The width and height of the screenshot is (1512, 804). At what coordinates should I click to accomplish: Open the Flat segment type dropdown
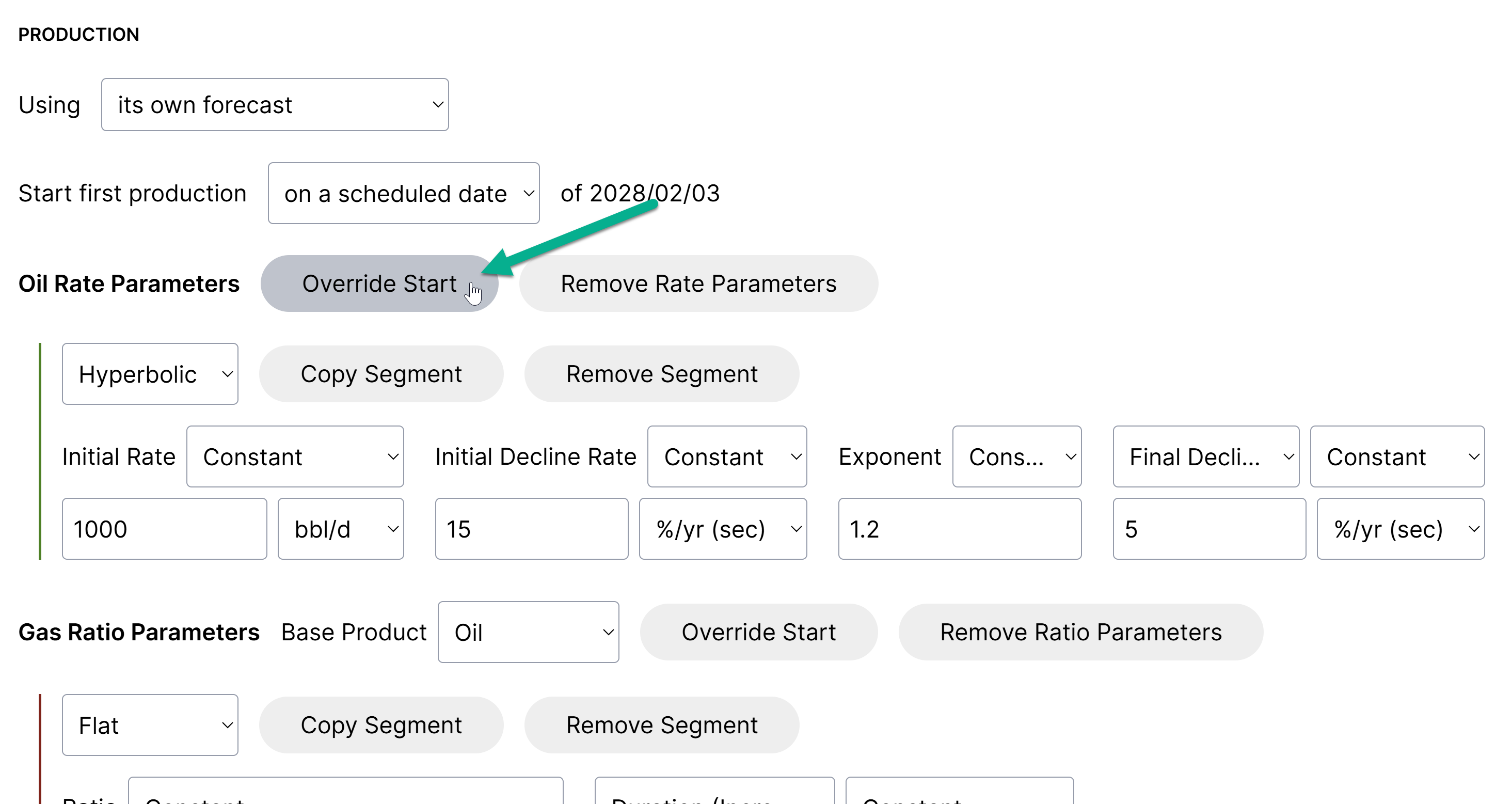coord(150,726)
